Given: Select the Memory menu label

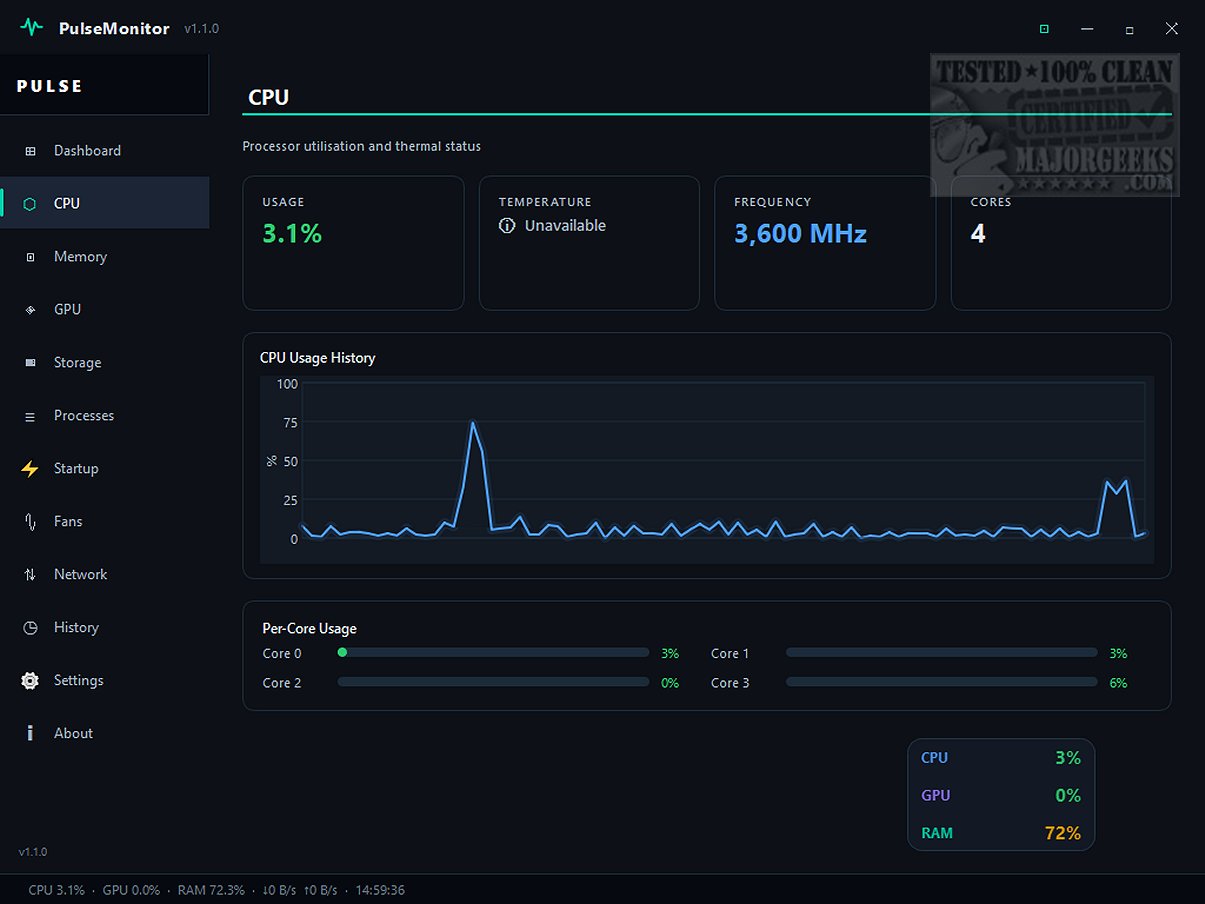Looking at the screenshot, I should 80,257.
